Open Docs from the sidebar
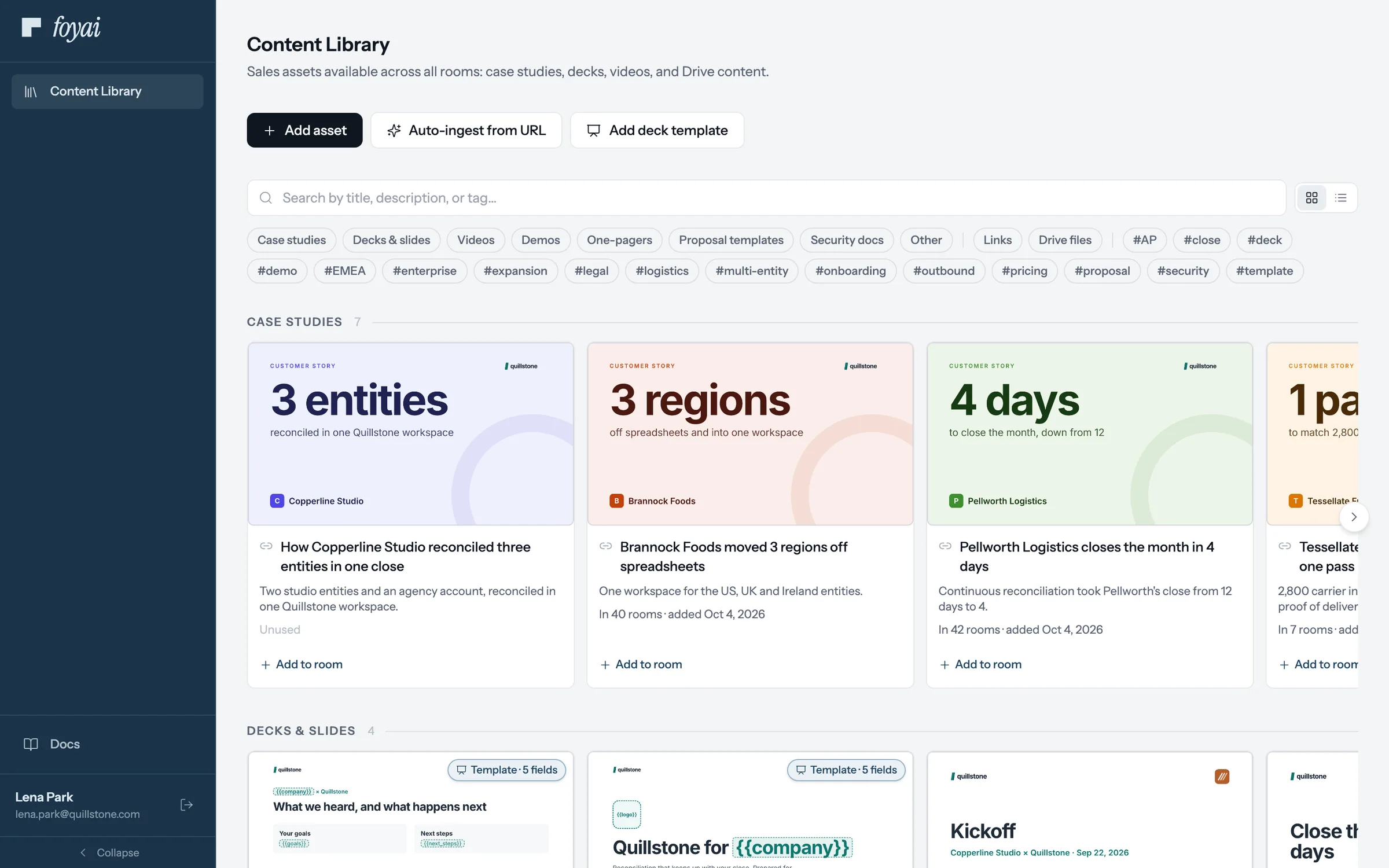The height and width of the screenshot is (868, 1389). point(108,744)
